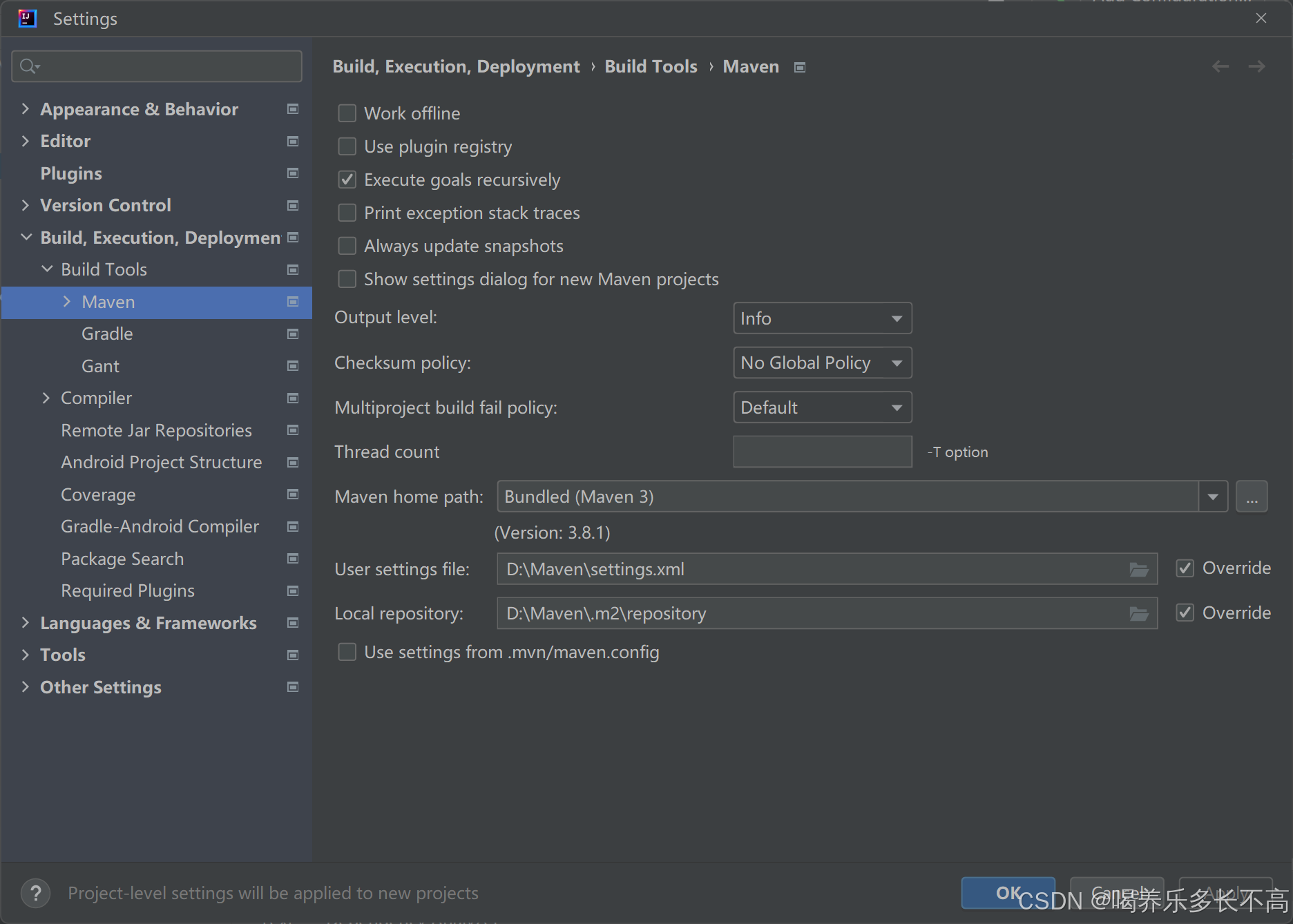The image size is (1293, 924).
Task: Enable Always update snapshots
Action: click(347, 246)
